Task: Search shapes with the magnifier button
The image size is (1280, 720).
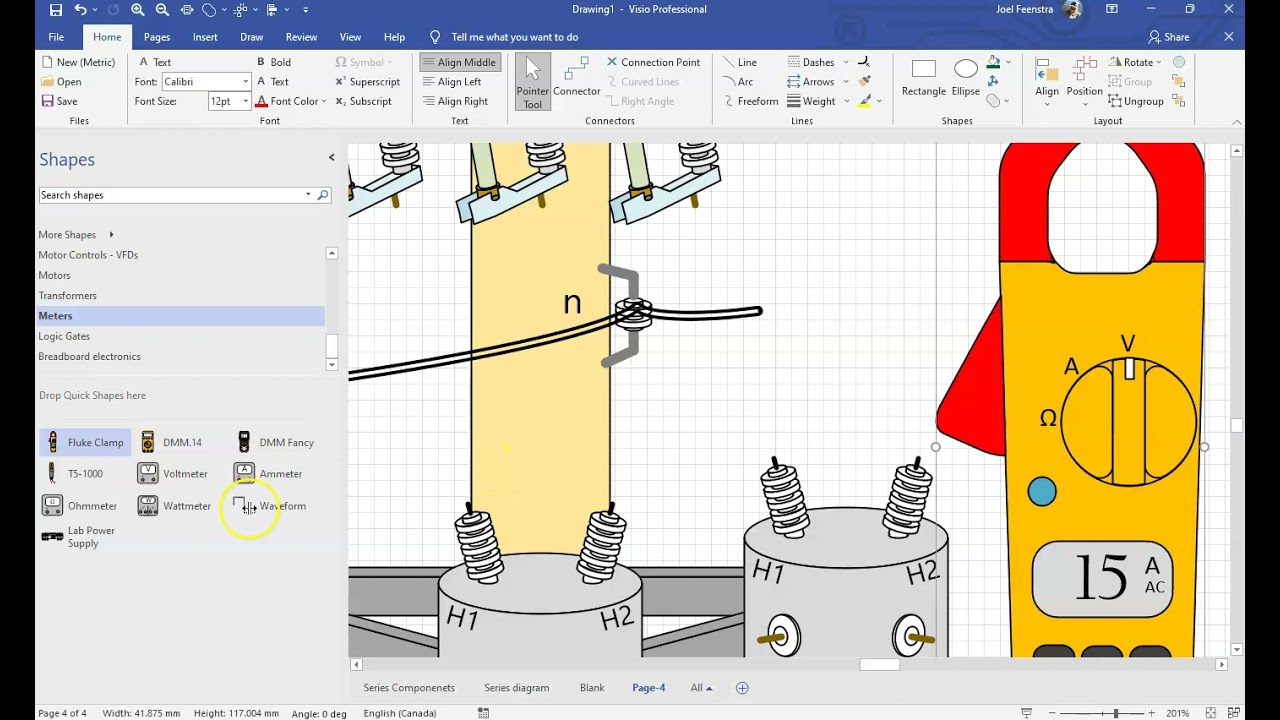Action: (x=323, y=195)
